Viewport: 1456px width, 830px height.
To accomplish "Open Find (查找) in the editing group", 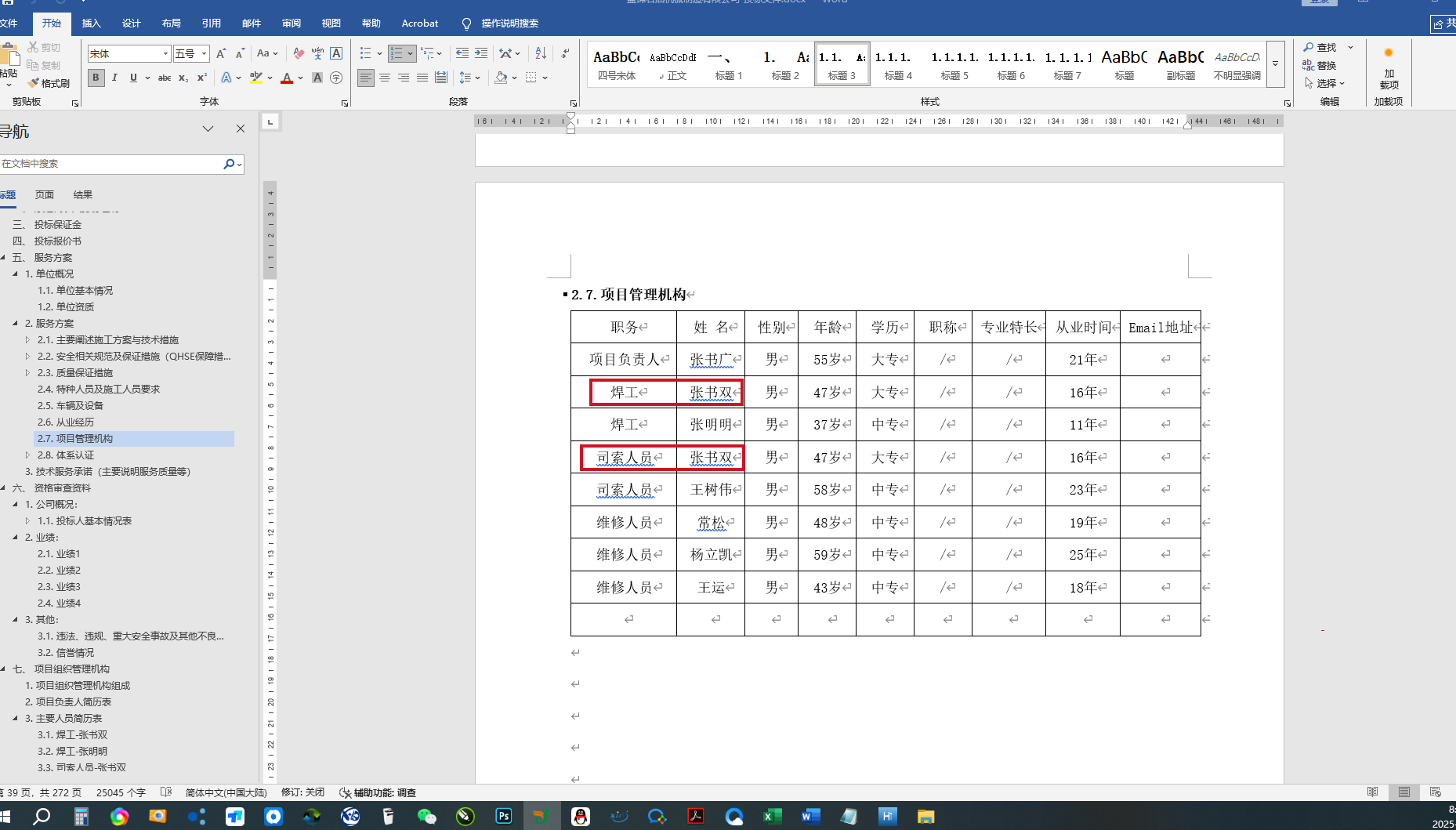I will click(1320, 48).
